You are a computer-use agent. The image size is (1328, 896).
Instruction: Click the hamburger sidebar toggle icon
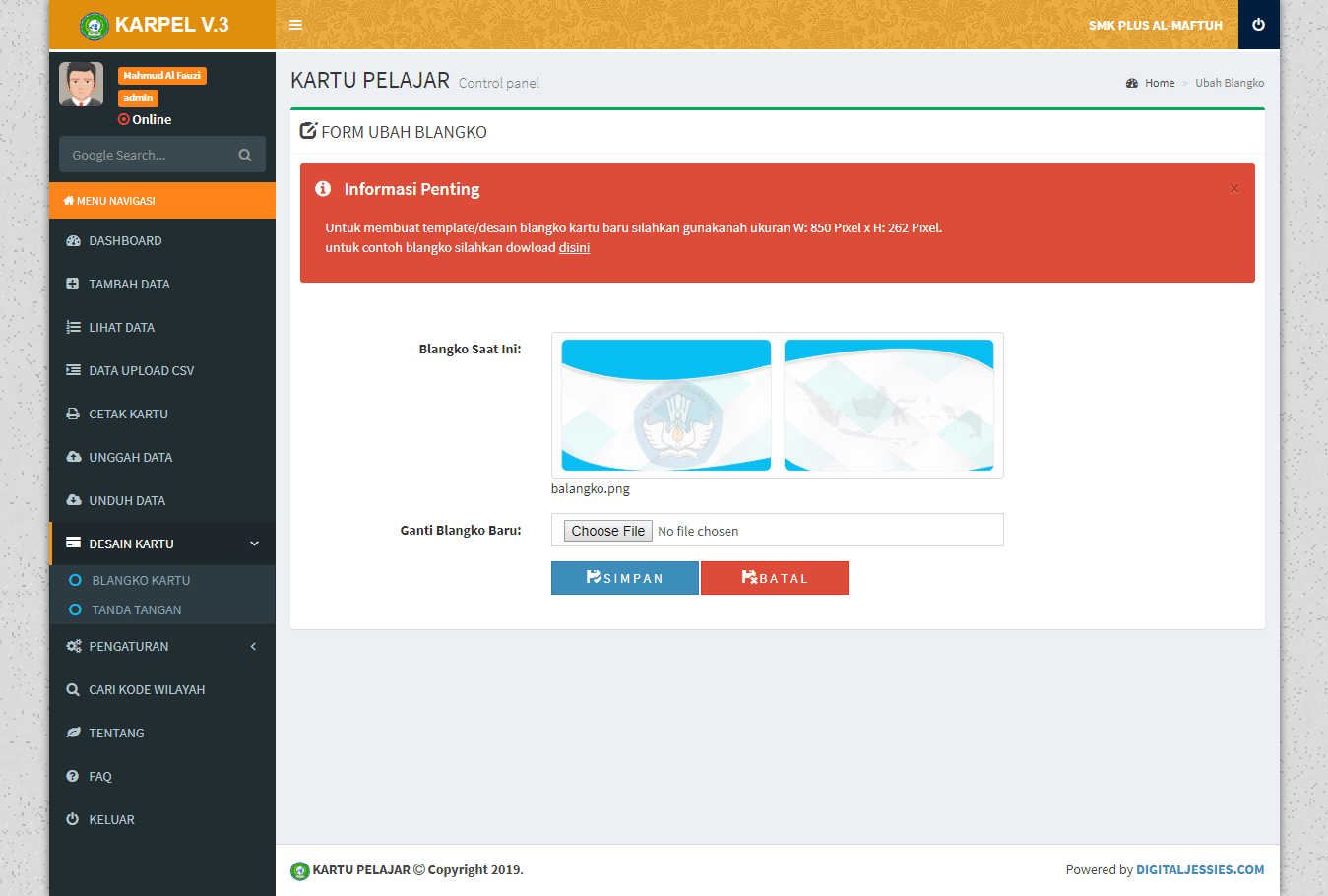point(295,25)
